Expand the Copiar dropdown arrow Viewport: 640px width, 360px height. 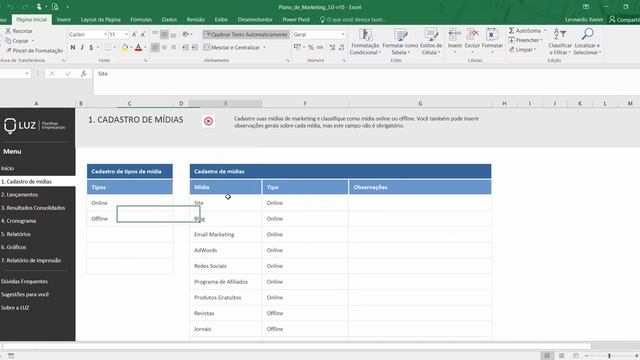[x=33, y=41]
